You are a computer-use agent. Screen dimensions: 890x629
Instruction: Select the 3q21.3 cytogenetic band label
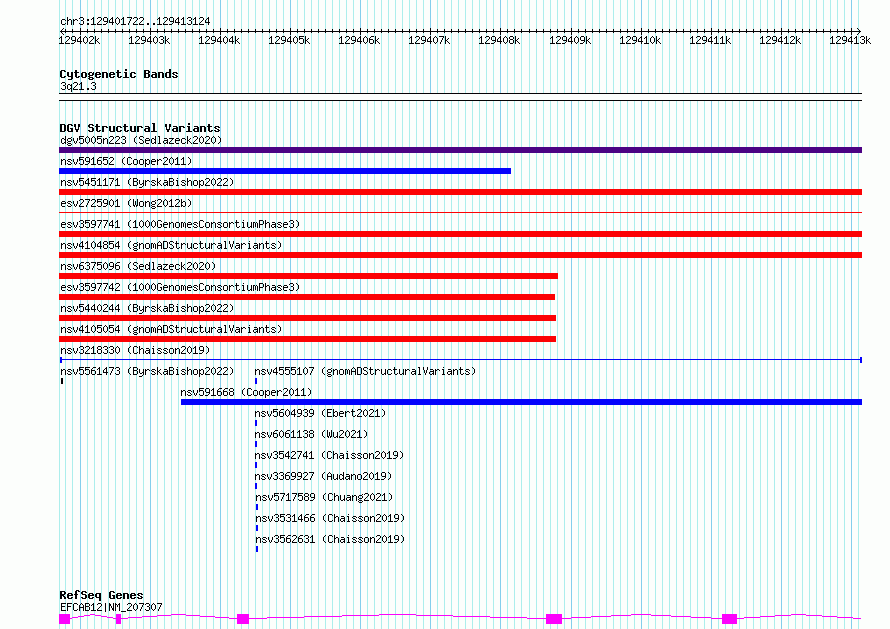pyautogui.click(x=78, y=86)
